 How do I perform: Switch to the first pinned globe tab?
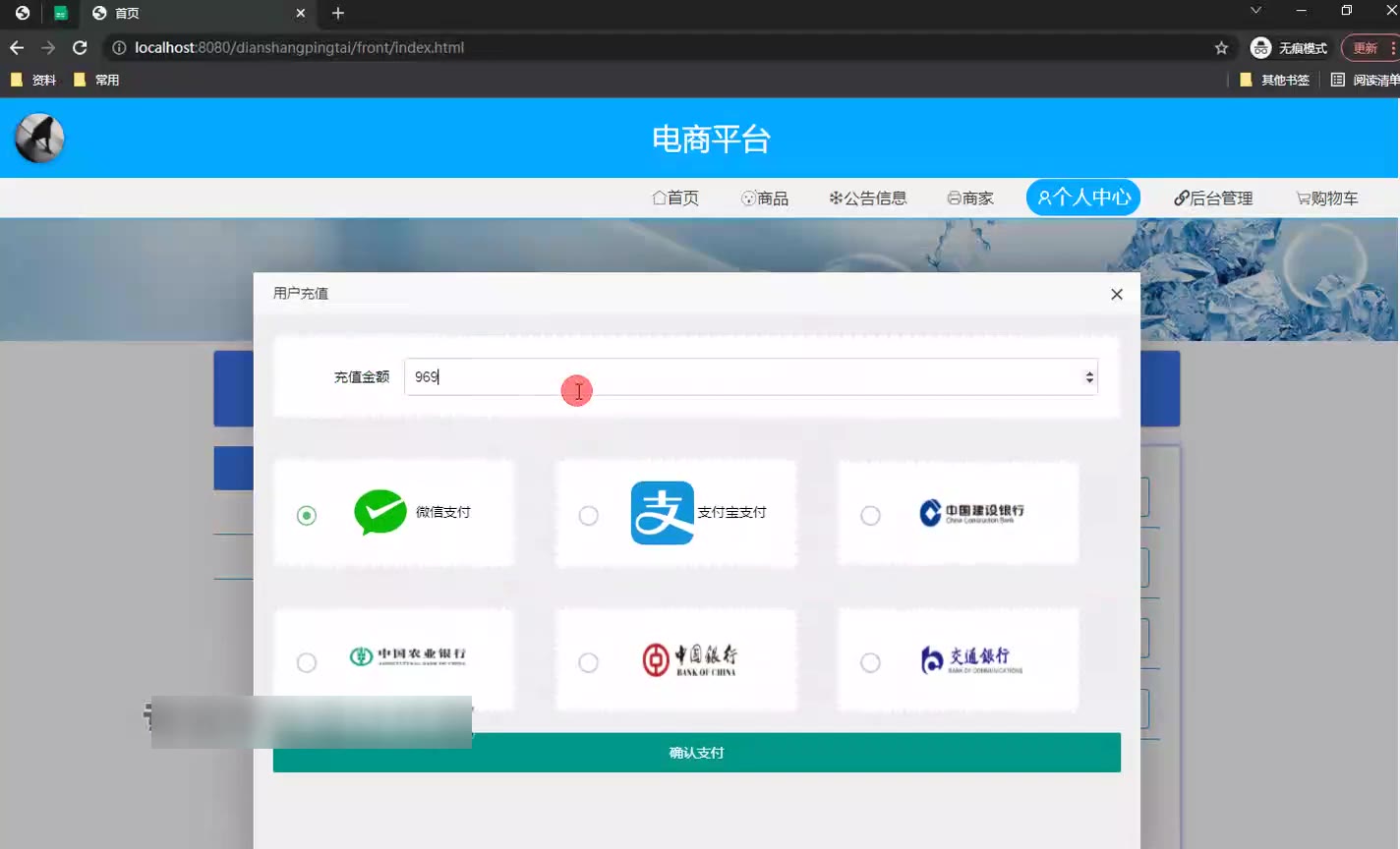(x=23, y=13)
